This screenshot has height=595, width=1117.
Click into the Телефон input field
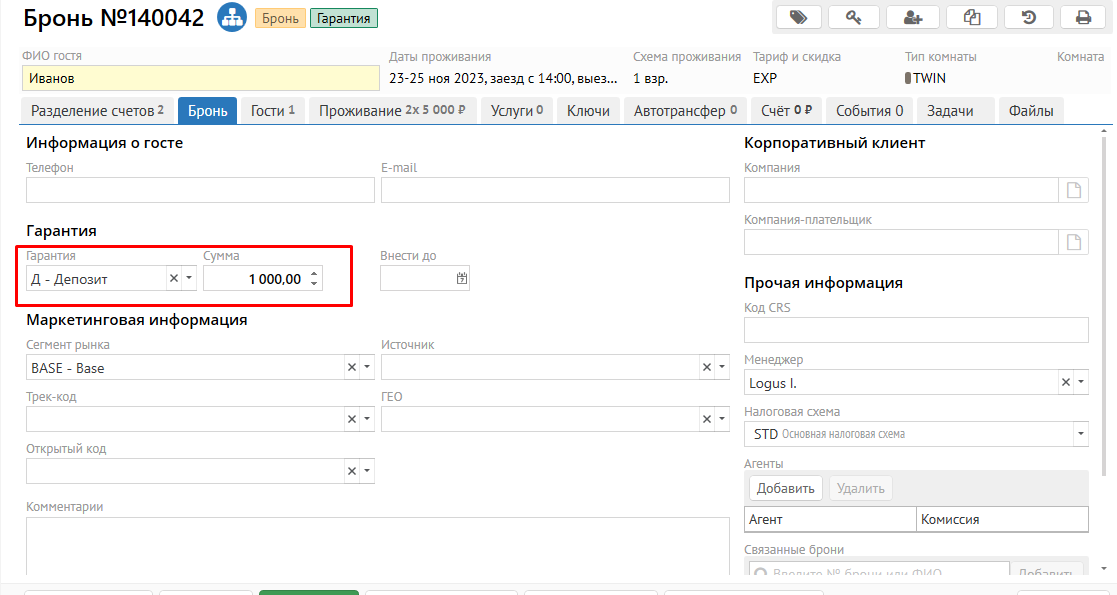200,191
